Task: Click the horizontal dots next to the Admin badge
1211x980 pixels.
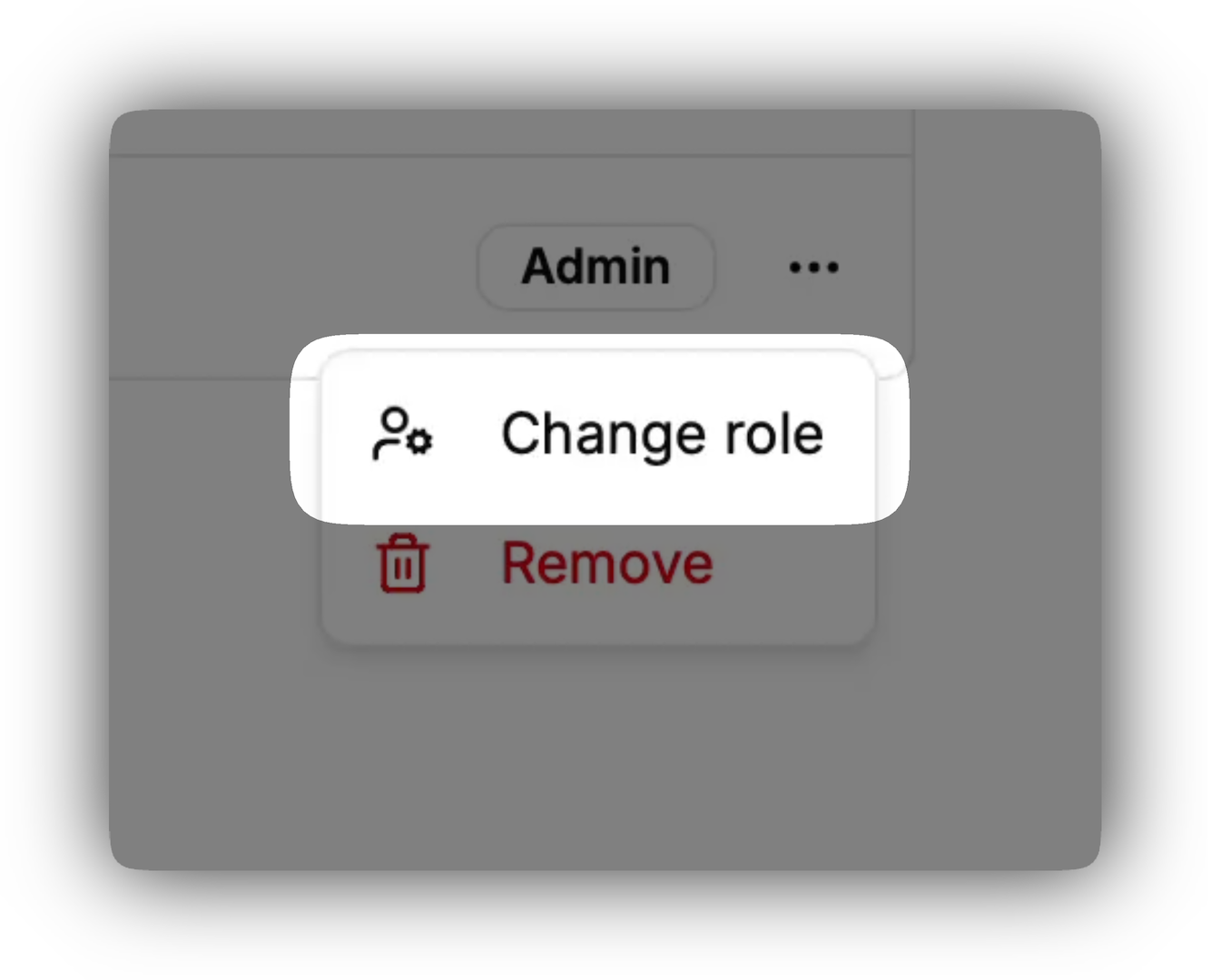Action: click(x=813, y=268)
